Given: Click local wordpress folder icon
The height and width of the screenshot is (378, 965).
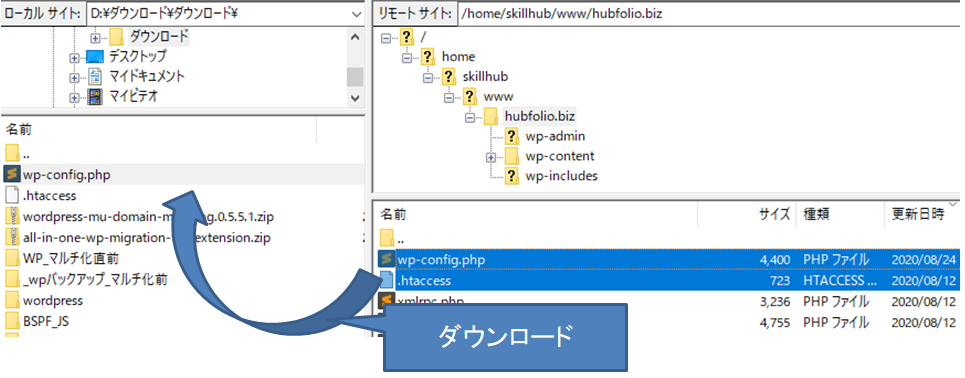Looking at the screenshot, I should [x=12, y=301].
